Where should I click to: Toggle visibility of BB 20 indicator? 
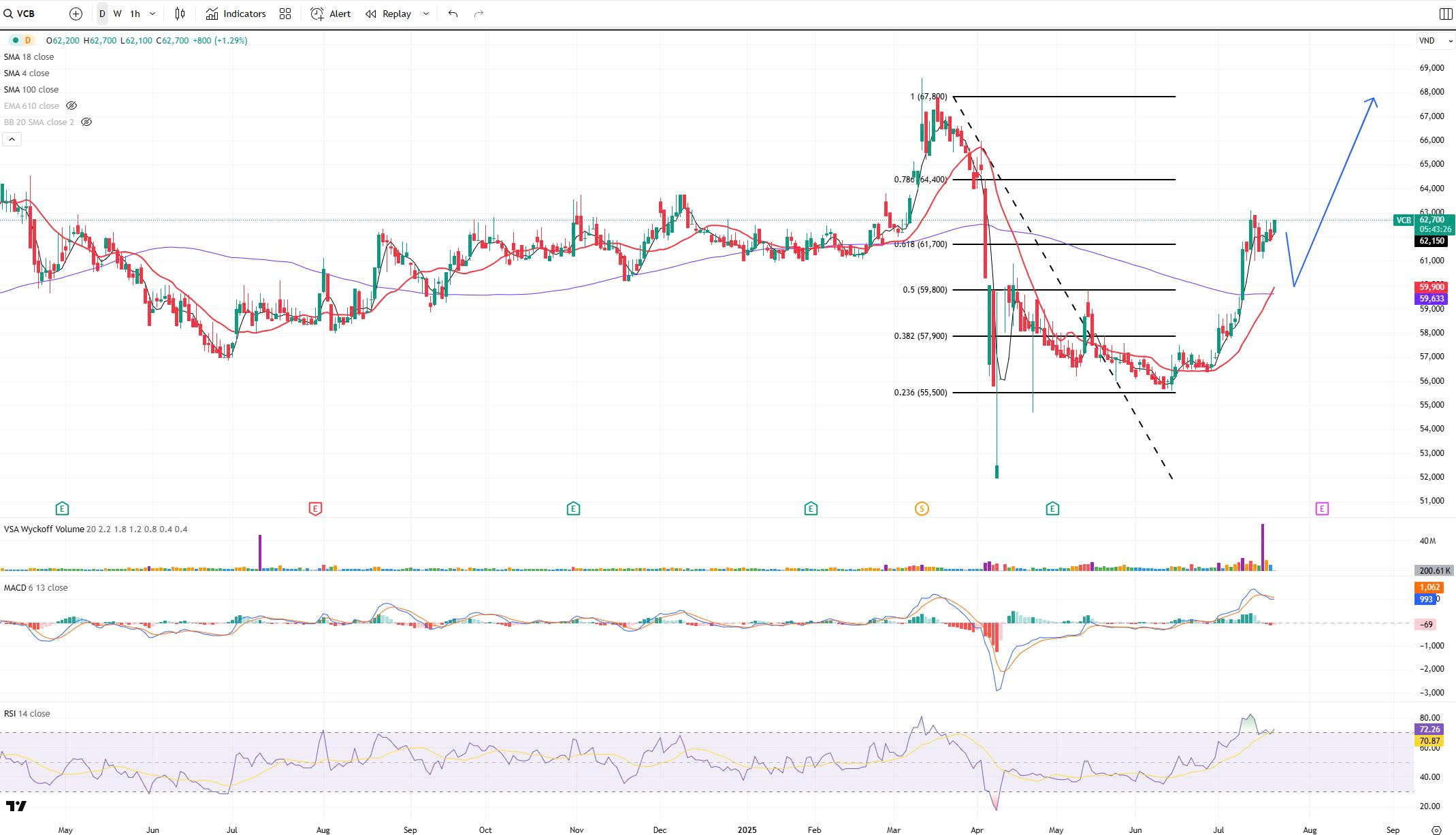pyautogui.click(x=86, y=122)
